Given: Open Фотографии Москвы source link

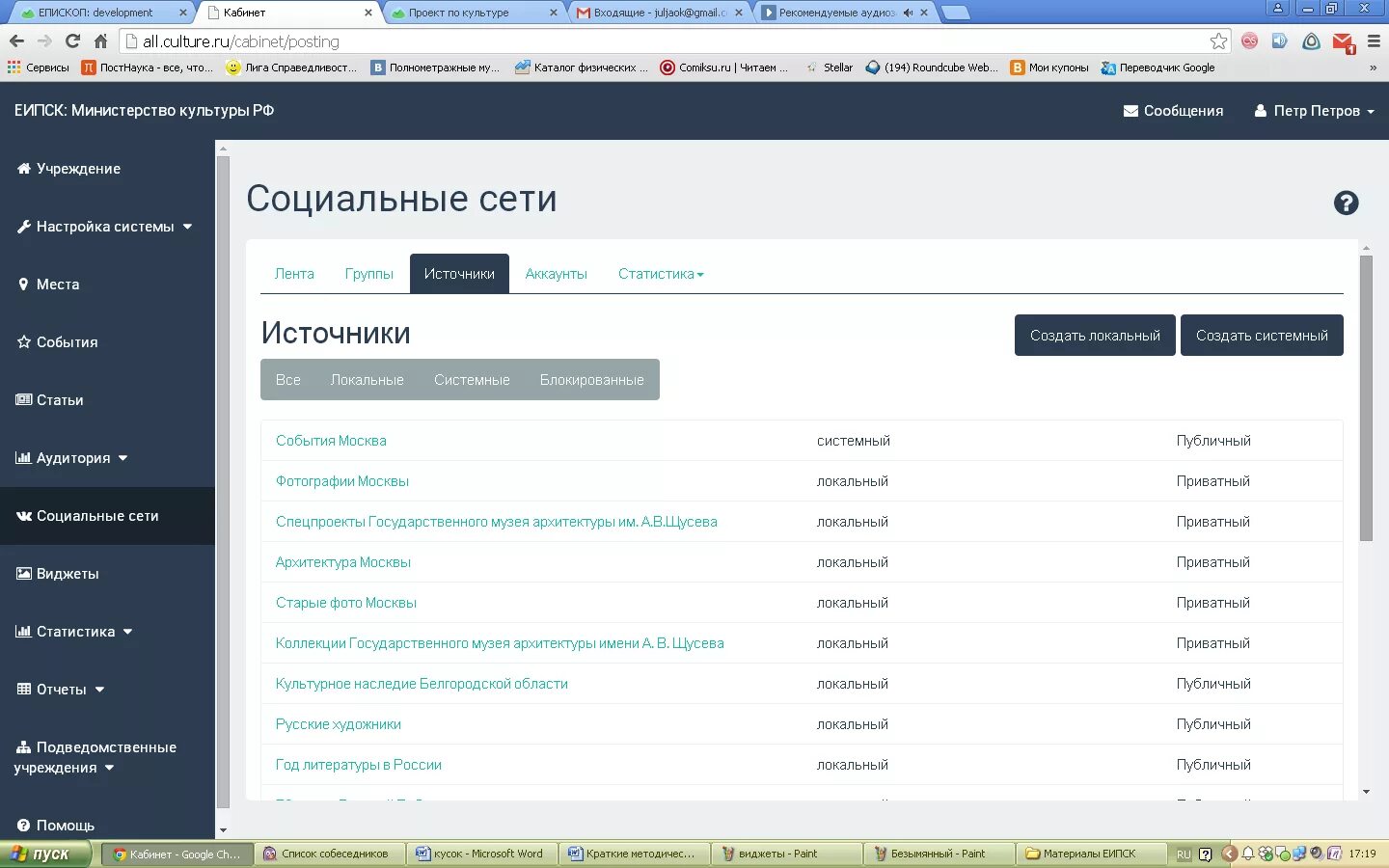Looking at the screenshot, I should pyautogui.click(x=342, y=481).
